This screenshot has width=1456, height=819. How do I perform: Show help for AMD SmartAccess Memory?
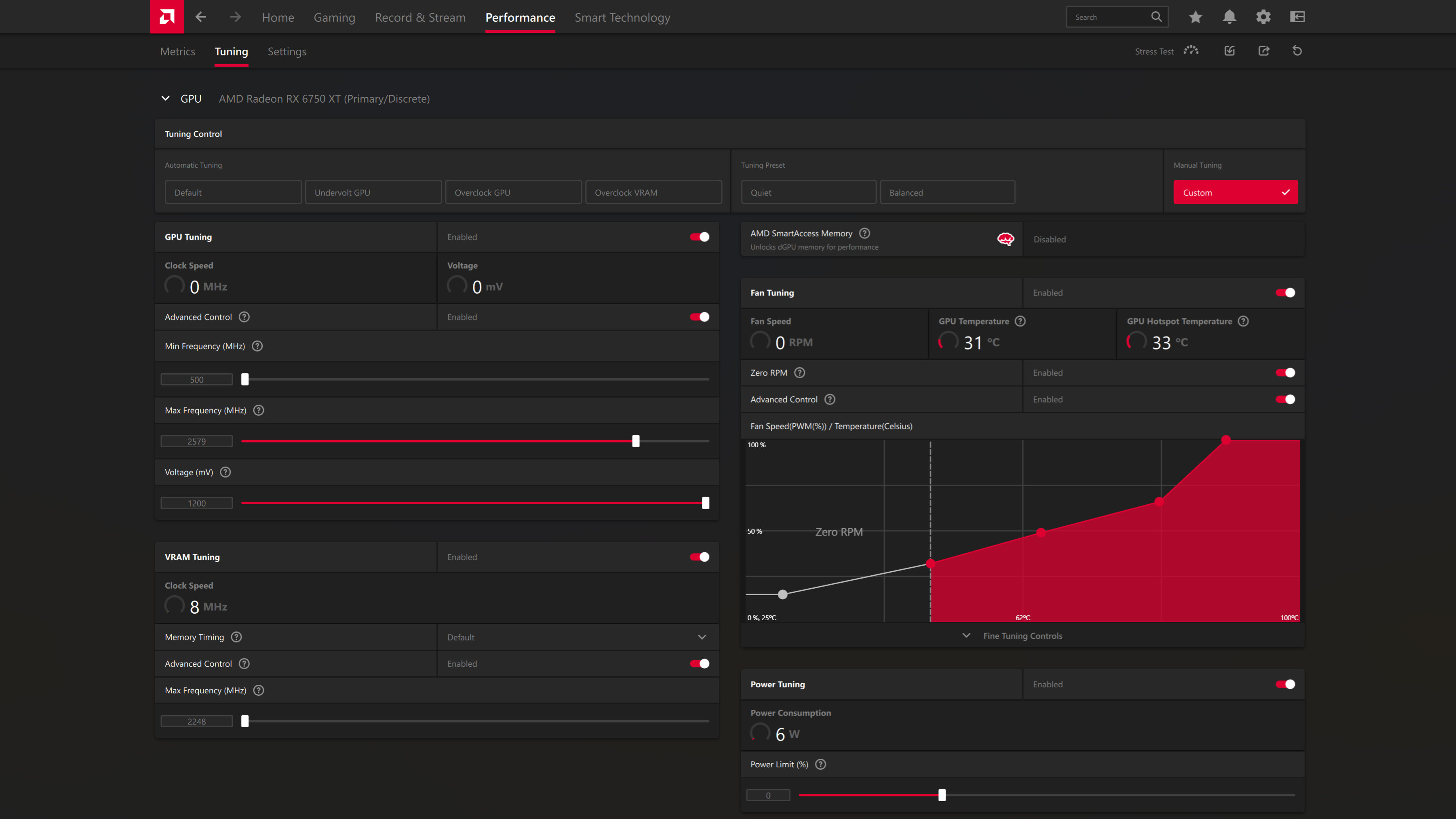(864, 233)
